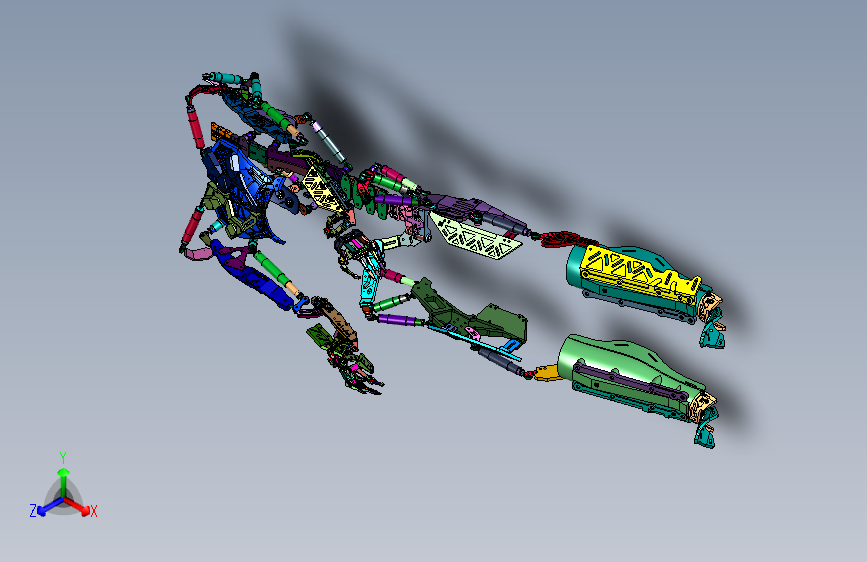Select the pink link at the far left

(x=198, y=253)
